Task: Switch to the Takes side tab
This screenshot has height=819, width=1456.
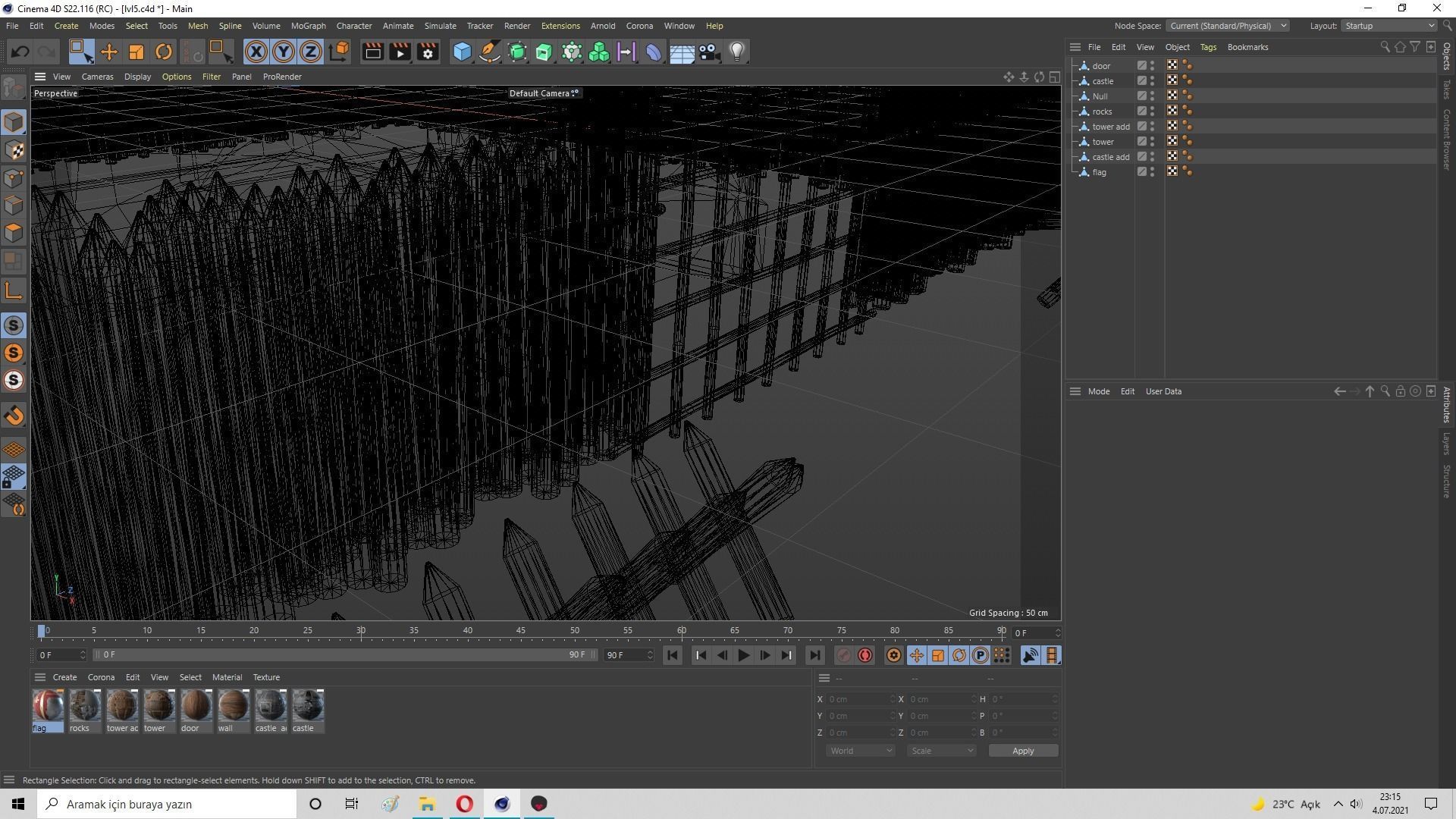Action: coord(1447,89)
